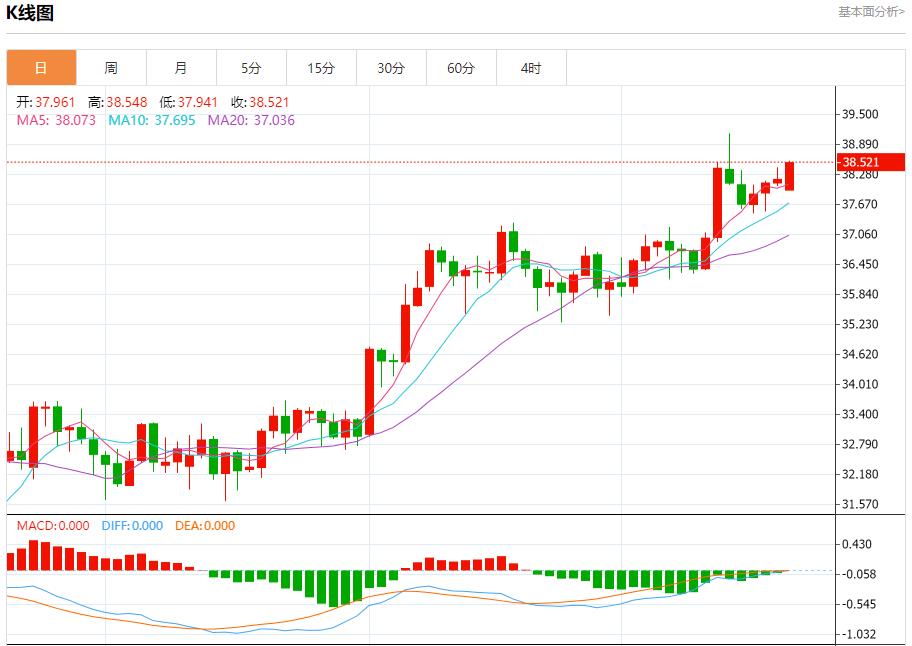Click the latest red candlestick on the right
This screenshot has width=912, height=646.
tap(789, 176)
